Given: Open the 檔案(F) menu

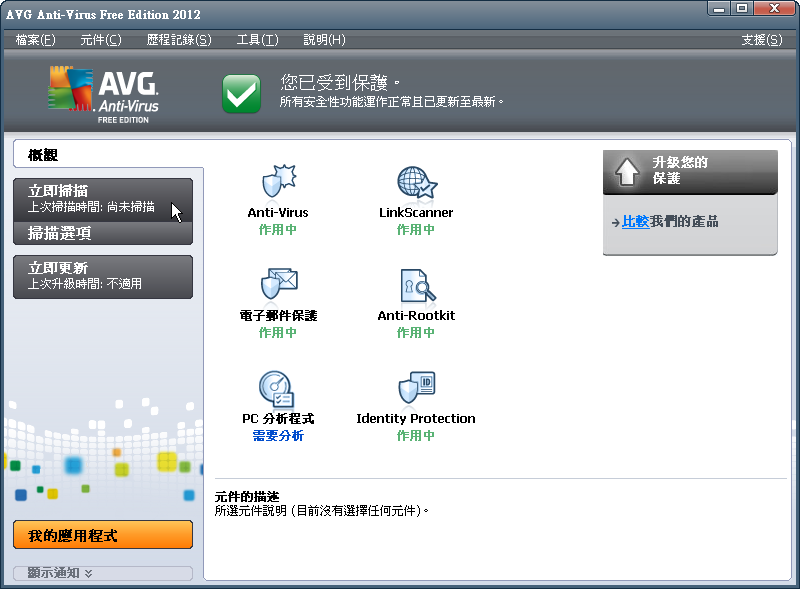Looking at the screenshot, I should click(35, 40).
